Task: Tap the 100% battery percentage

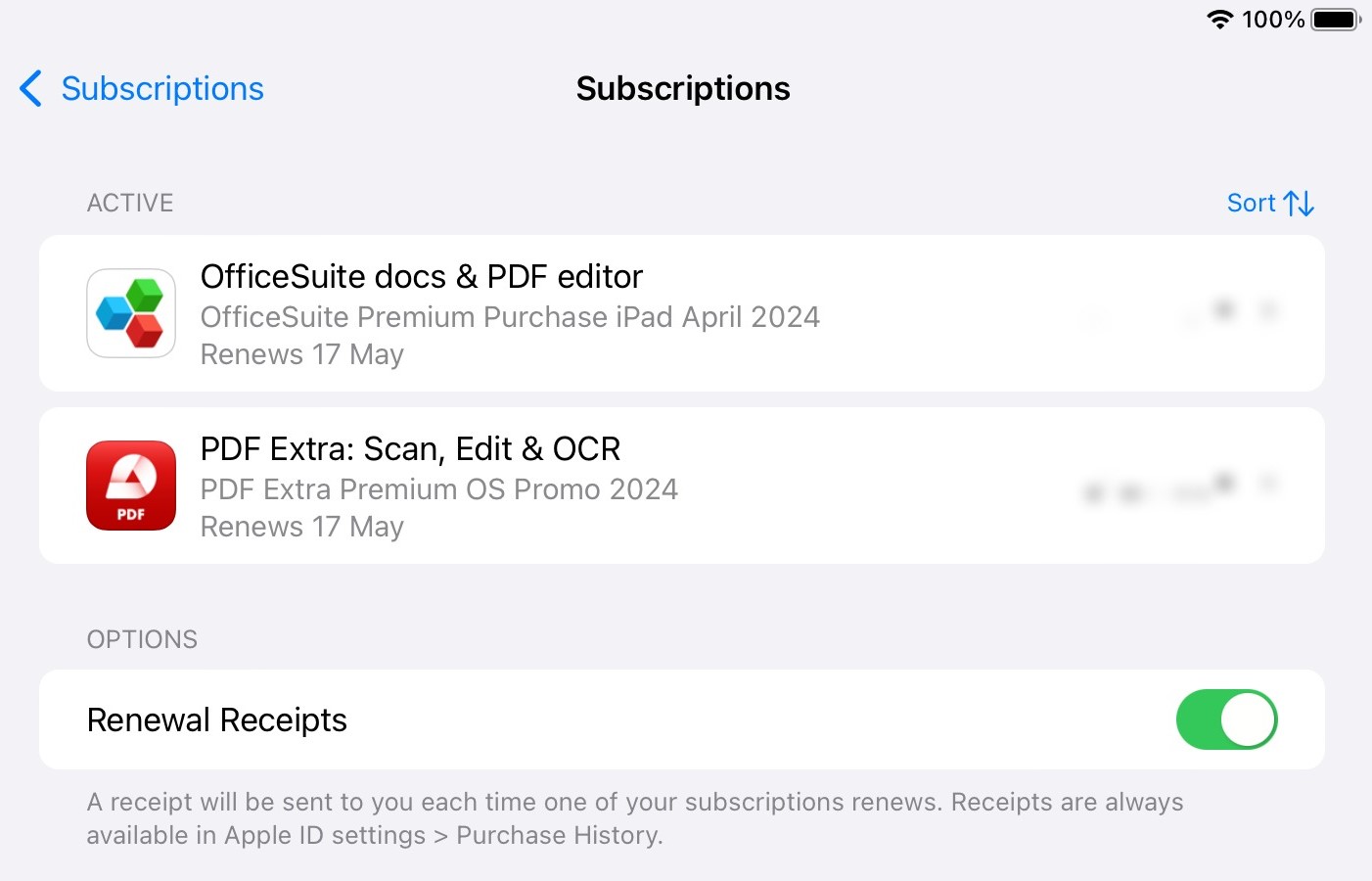Action: point(1273,19)
